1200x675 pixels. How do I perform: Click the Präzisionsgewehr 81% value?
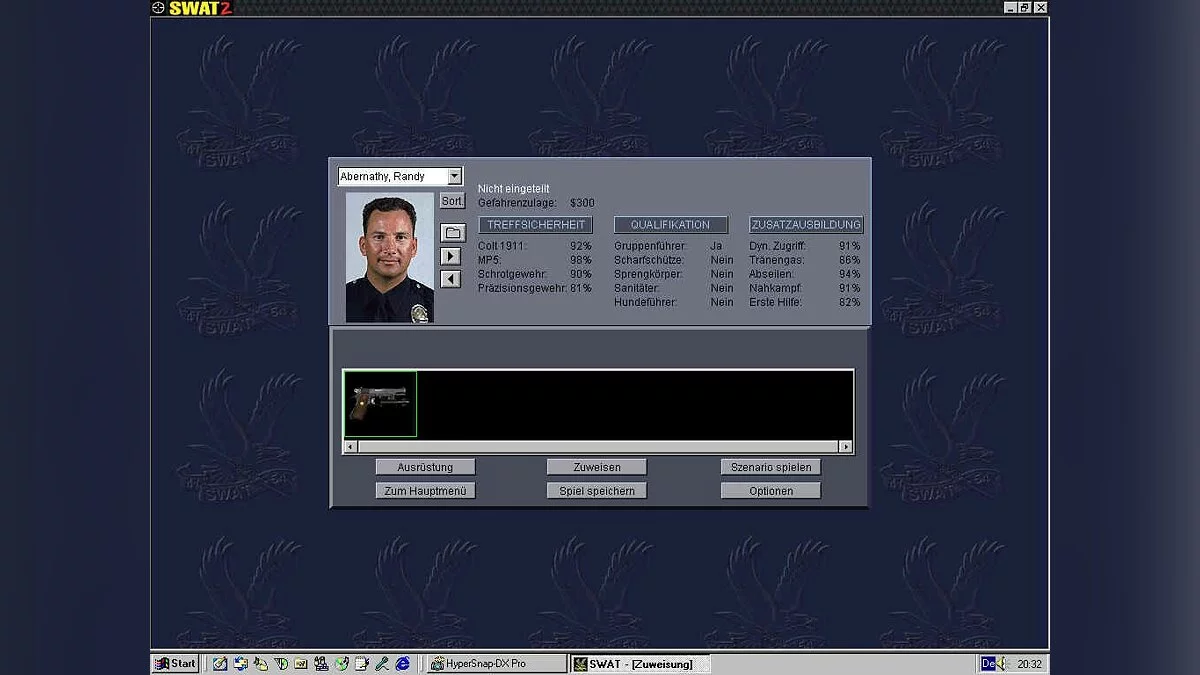click(581, 288)
